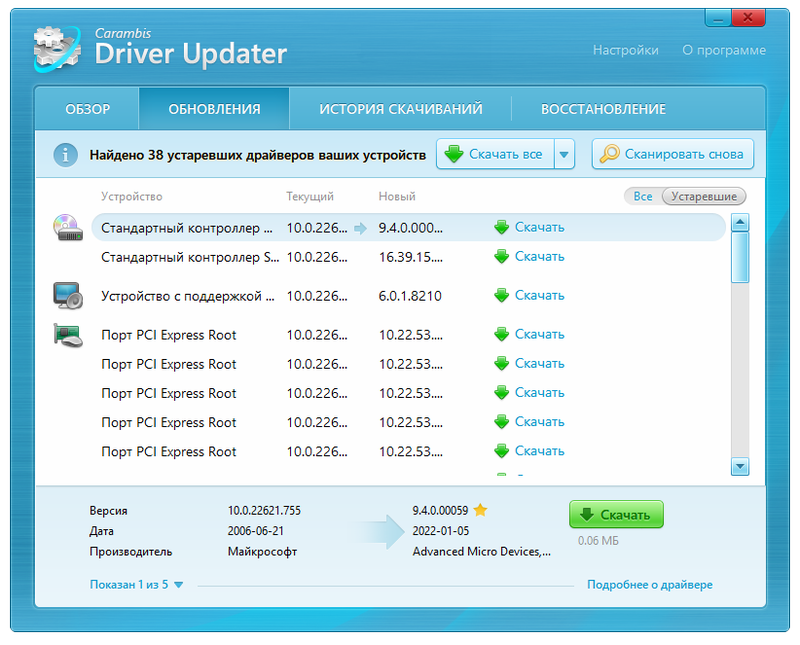Click the monitor and speaker device icon
This screenshot has width=800, height=645.
point(68,295)
